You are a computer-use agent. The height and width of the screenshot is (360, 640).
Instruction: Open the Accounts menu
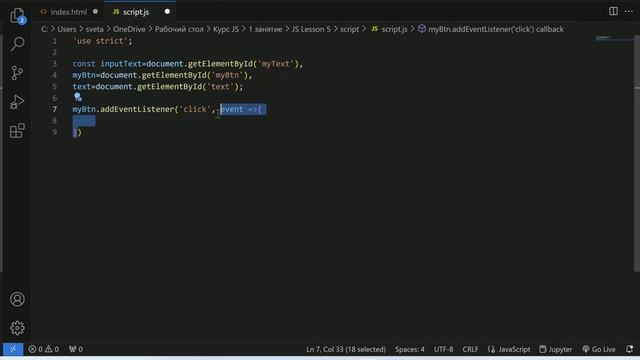coord(17,299)
